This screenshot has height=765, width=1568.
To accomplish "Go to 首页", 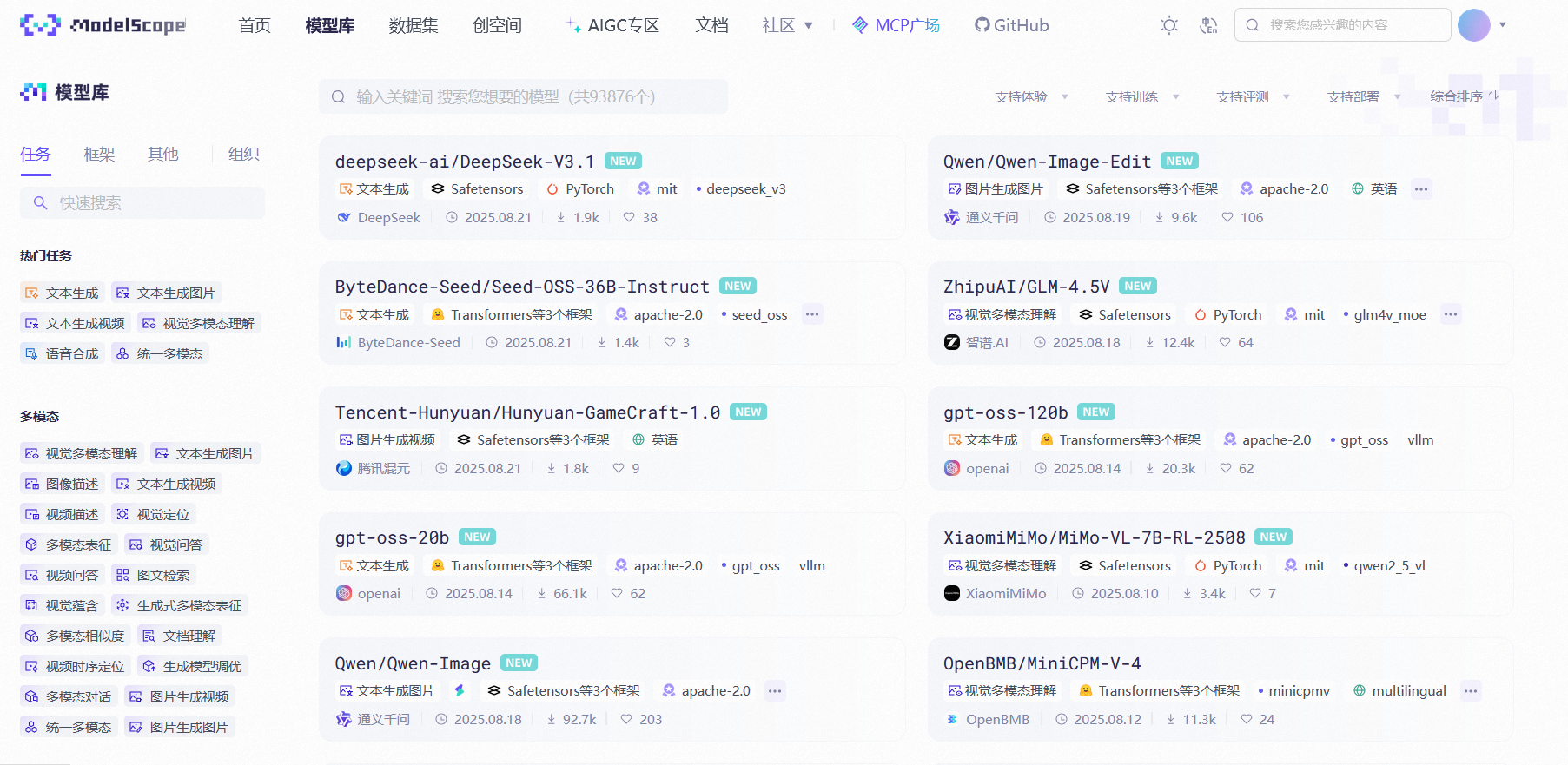I will [255, 25].
